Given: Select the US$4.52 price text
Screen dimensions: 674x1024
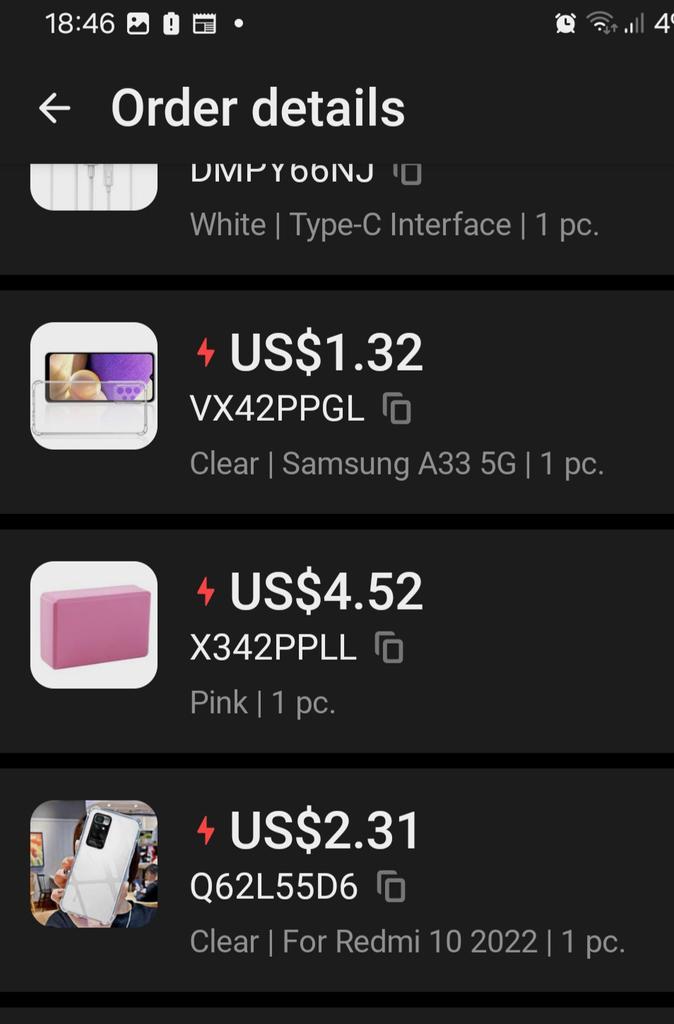Looking at the screenshot, I should 326,592.
